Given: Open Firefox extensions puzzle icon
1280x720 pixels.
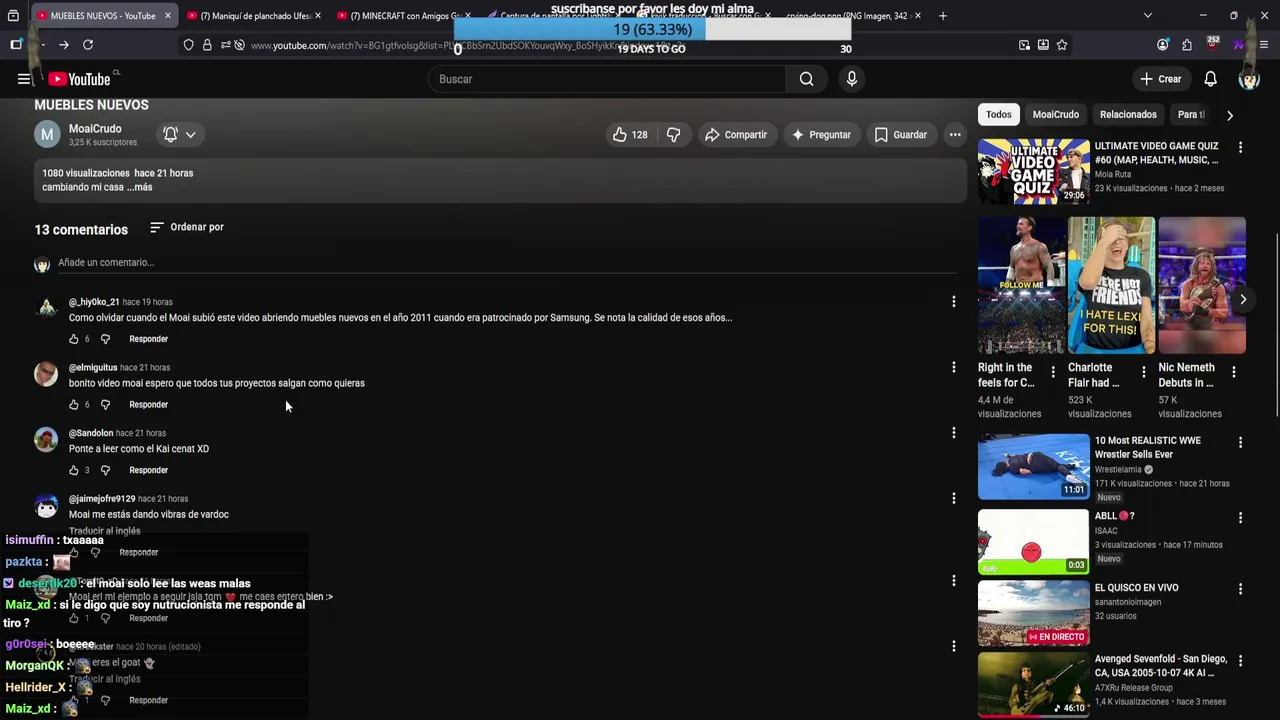Looking at the screenshot, I should [x=1187, y=45].
